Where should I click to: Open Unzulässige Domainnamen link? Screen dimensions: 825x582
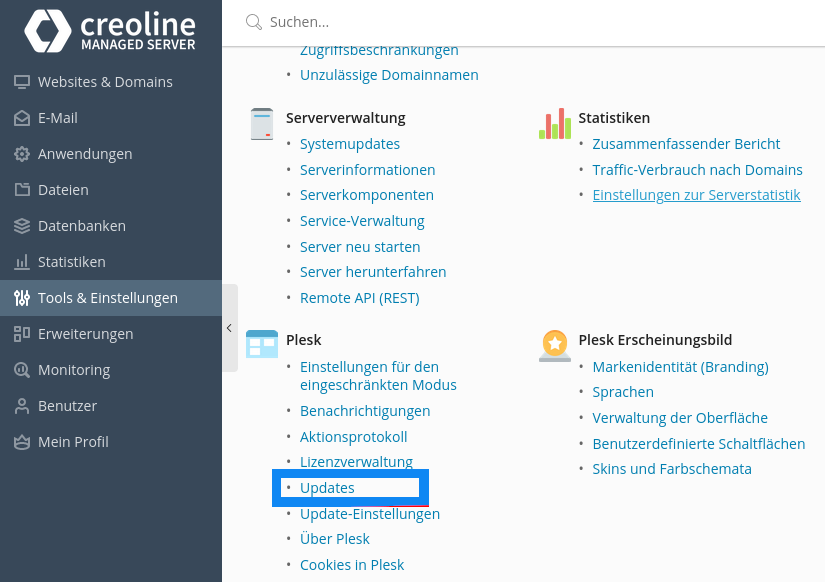tap(389, 75)
